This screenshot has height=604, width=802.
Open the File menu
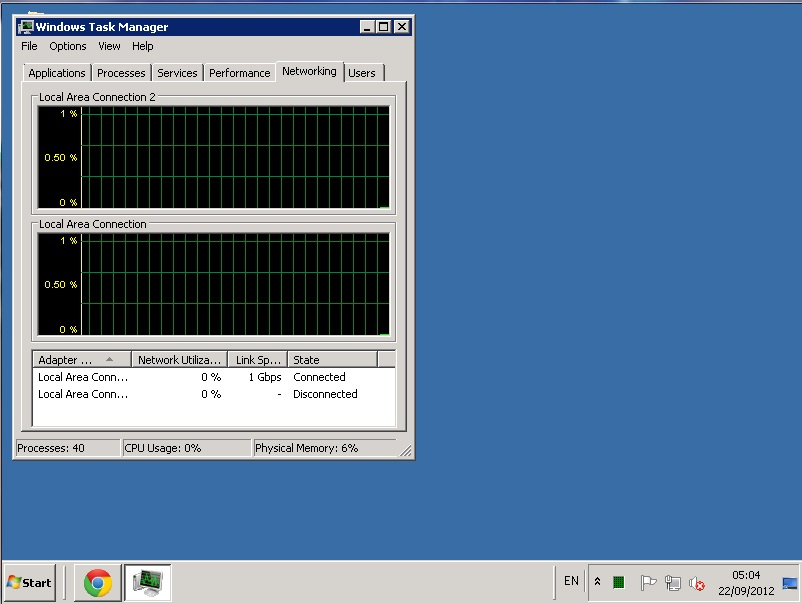click(29, 46)
